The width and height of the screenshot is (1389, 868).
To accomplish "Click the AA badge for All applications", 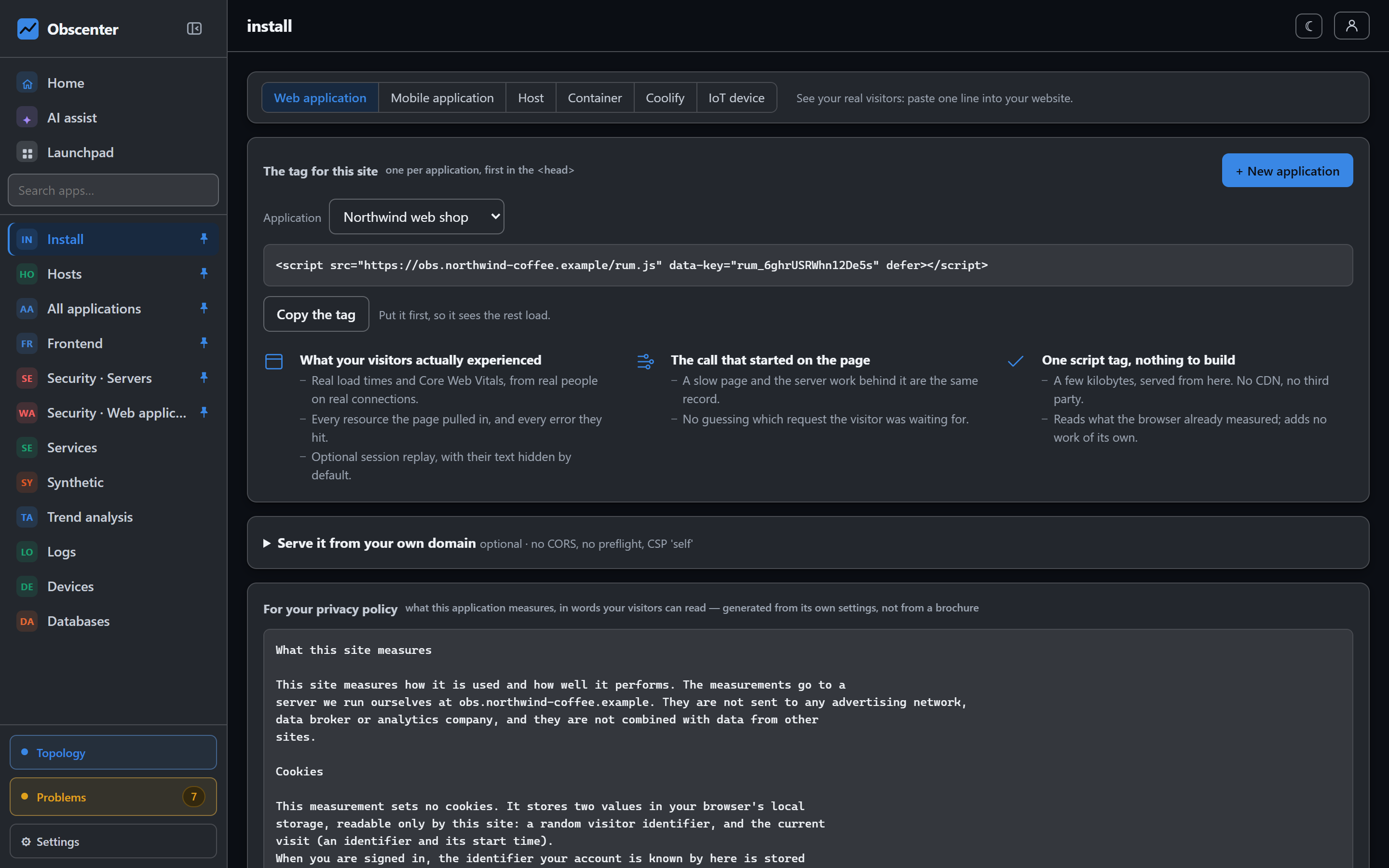I will coord(27,309).
